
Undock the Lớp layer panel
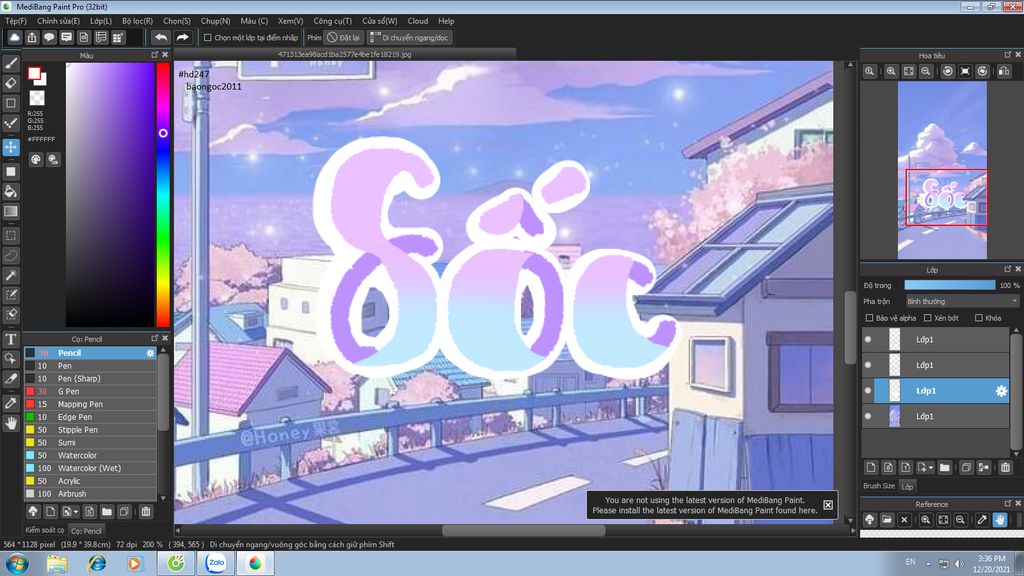click(1008, 269)
